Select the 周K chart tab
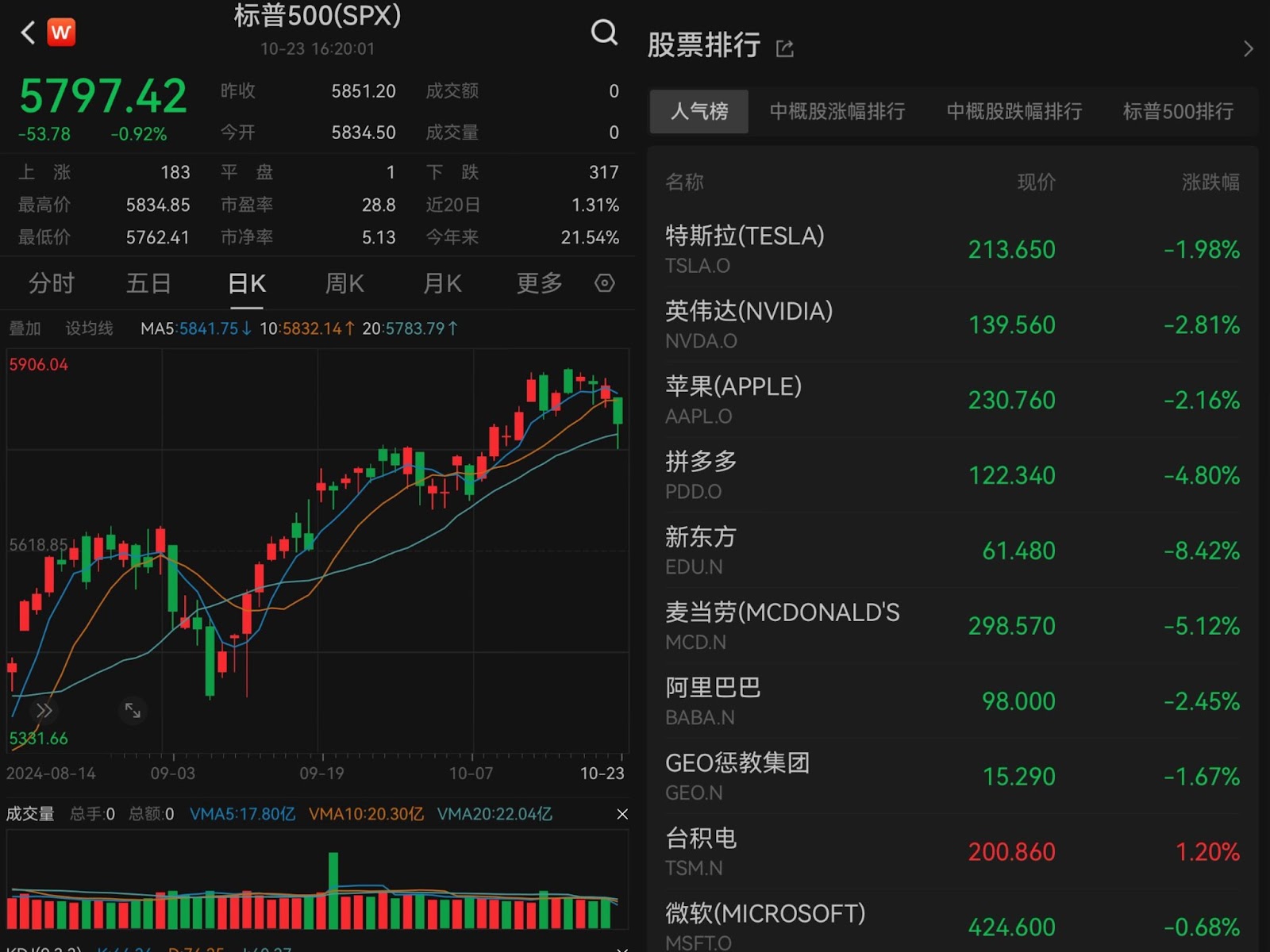 point(344,283)
